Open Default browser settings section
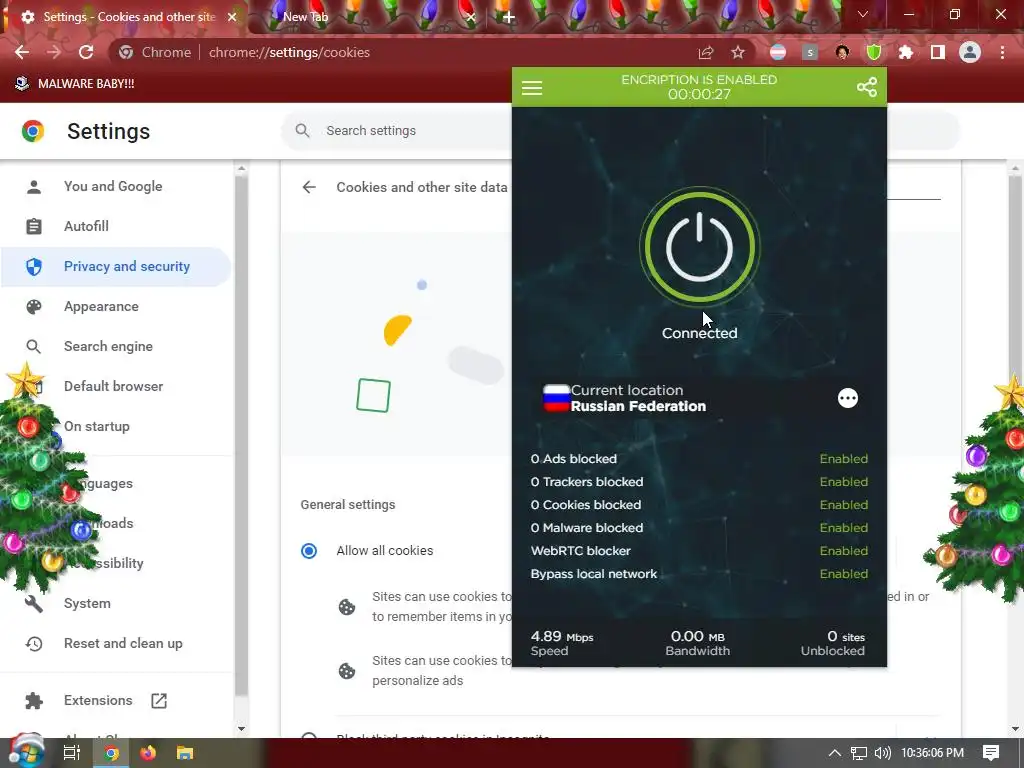1024x768 pixels. (x=114, y=386)
